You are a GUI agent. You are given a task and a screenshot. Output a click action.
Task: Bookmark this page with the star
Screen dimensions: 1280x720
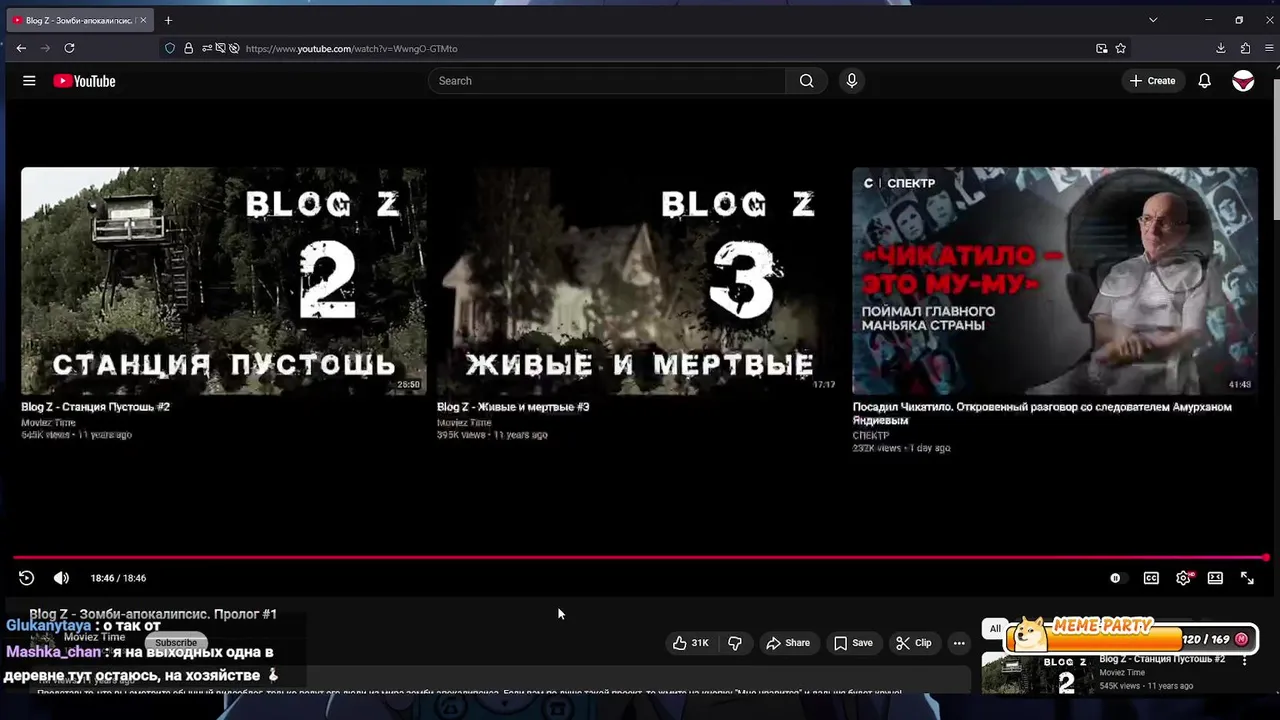[1121, 48]
